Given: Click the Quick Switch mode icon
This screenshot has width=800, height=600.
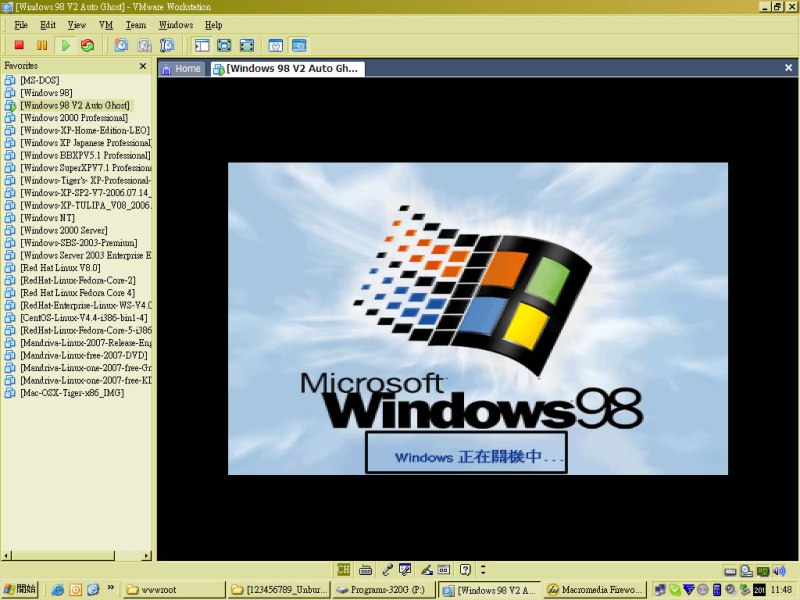Looking at the screenshot, I should (224, 45).
